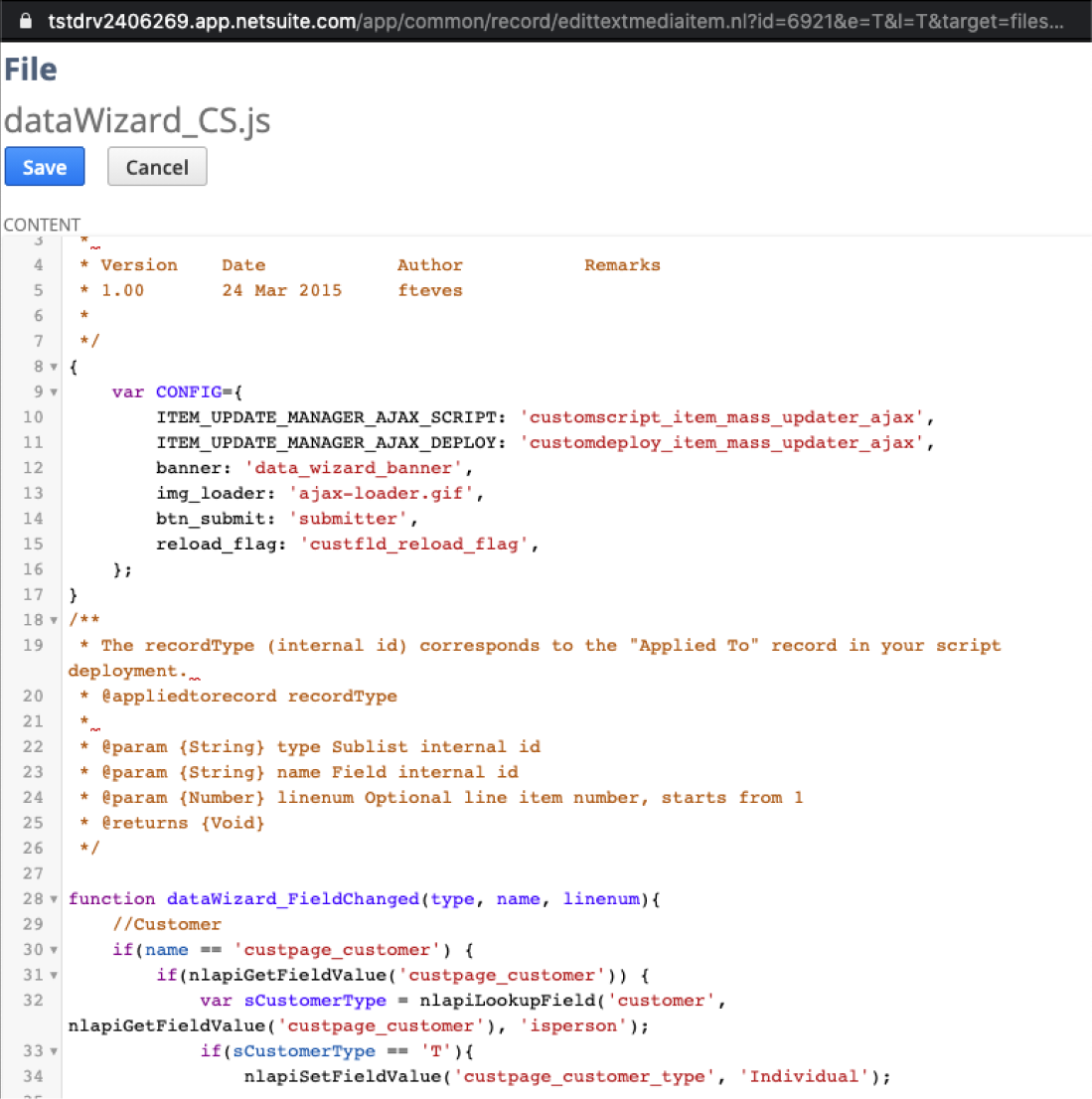Collapse the code block at line 8
Screen dimensions: 1092x1099
point(54,367)
